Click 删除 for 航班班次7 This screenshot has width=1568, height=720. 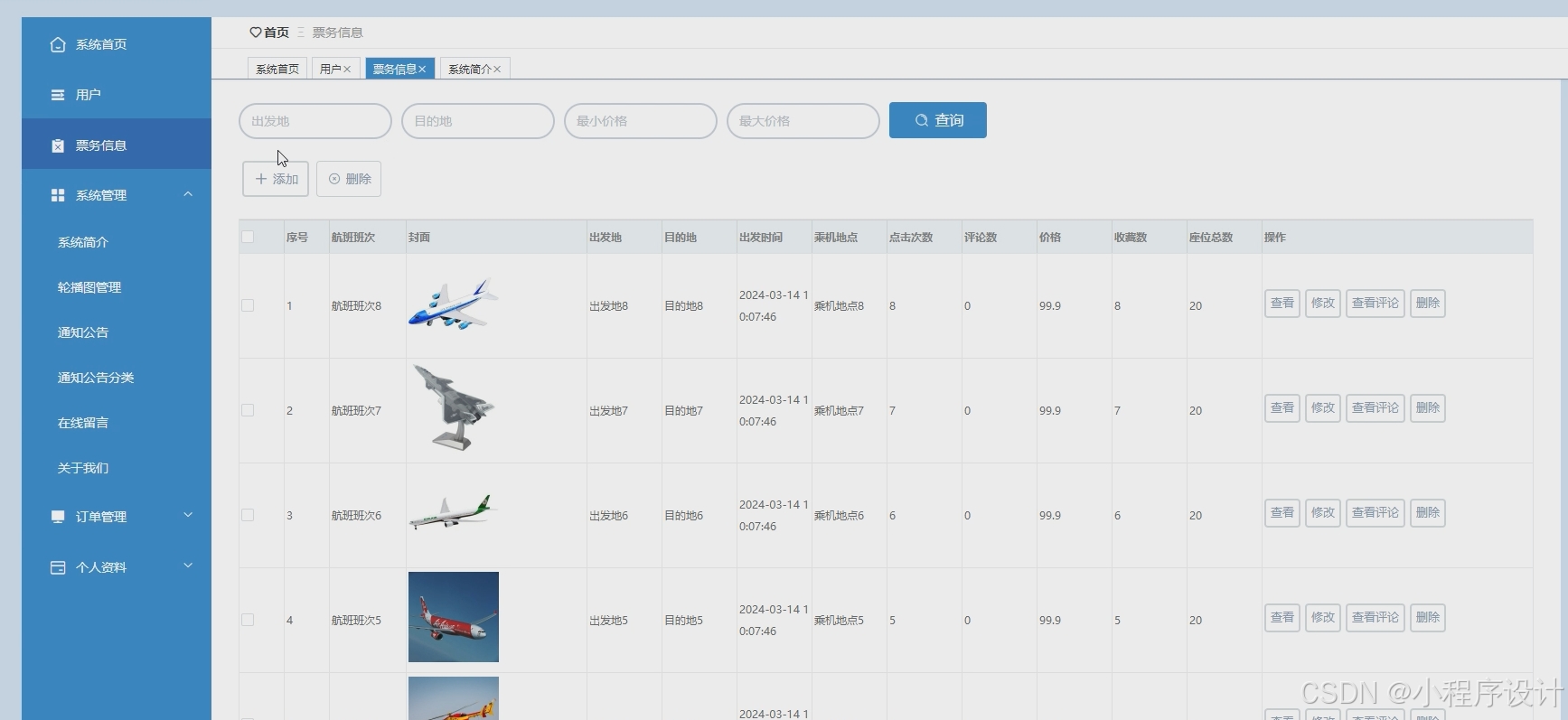(x=1428, y=408)
